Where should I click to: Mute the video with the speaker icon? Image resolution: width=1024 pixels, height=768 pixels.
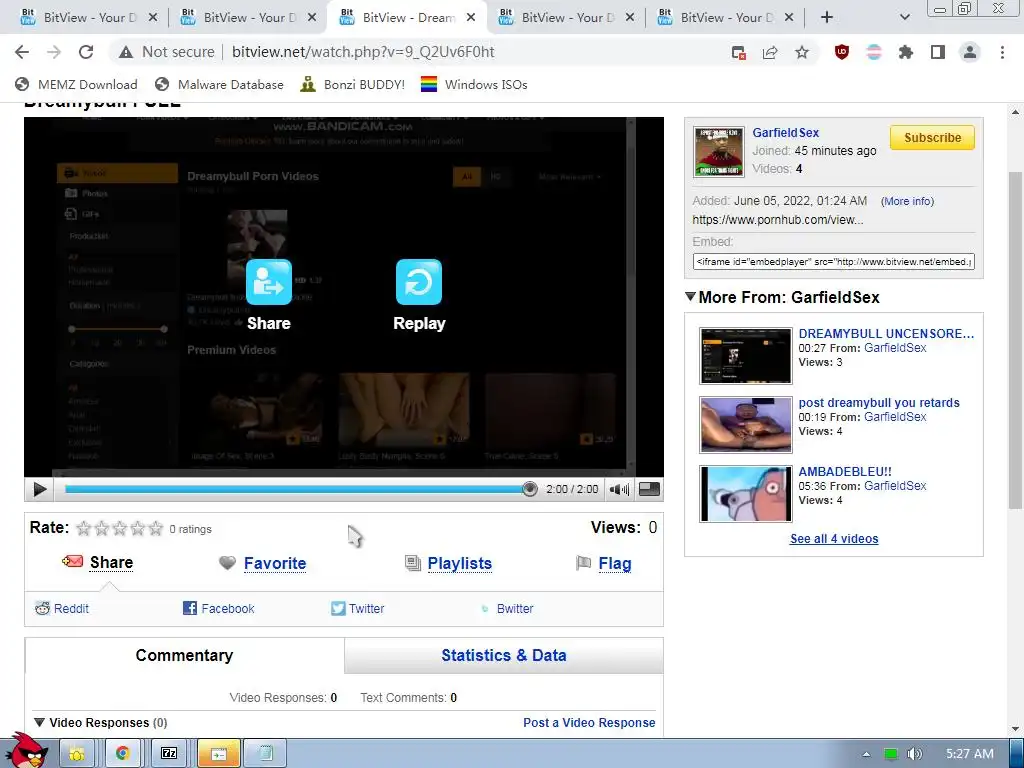point(618,489)
